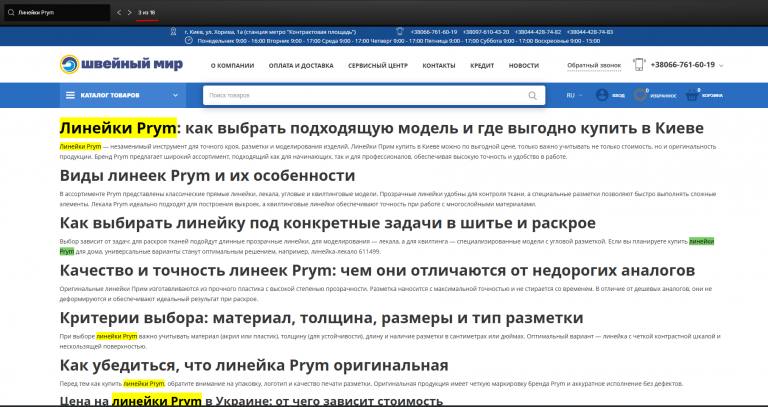The image size is (768, 407).
Task: Open Сервисный центр page
Action: (378, 66)
